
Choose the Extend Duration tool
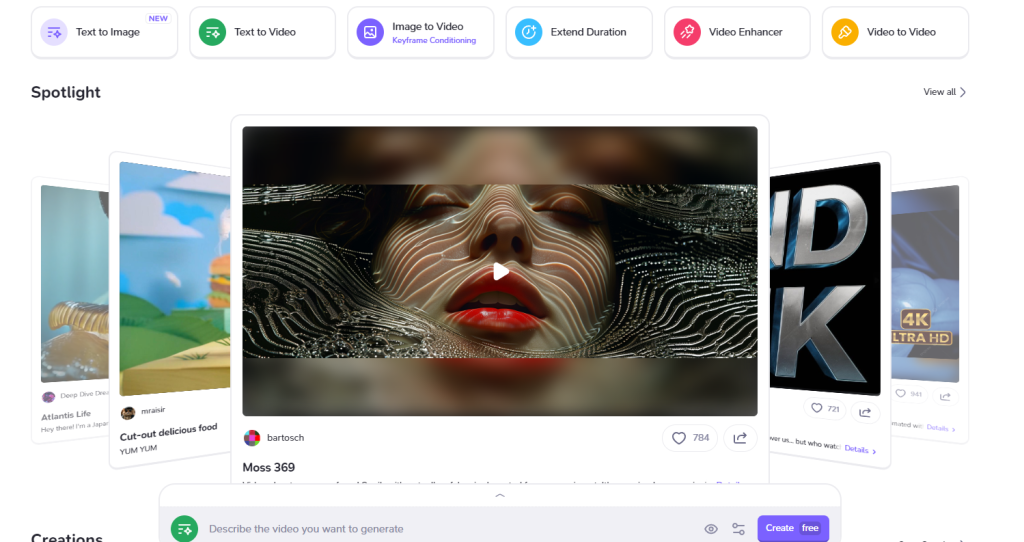coord(578,32)
